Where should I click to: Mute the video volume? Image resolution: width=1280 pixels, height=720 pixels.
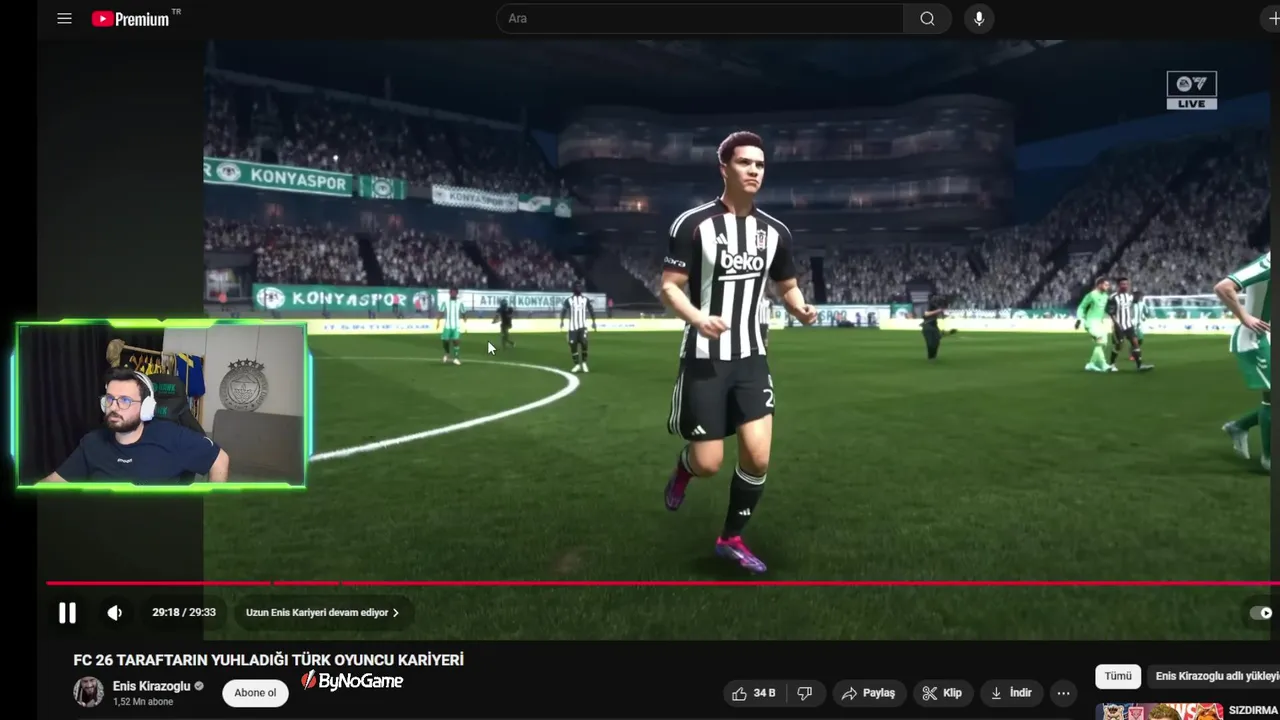pyautogui.click(x=115, y=613)
